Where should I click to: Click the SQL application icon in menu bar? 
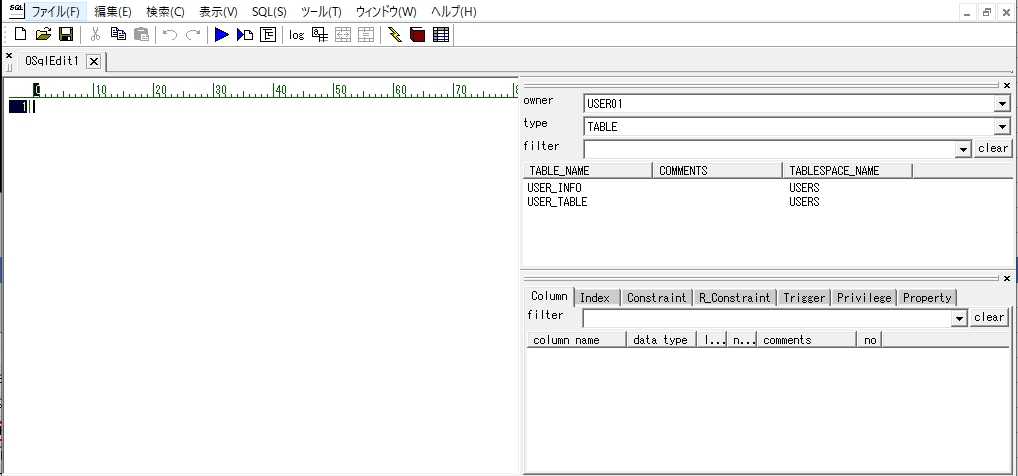[17, 11]
